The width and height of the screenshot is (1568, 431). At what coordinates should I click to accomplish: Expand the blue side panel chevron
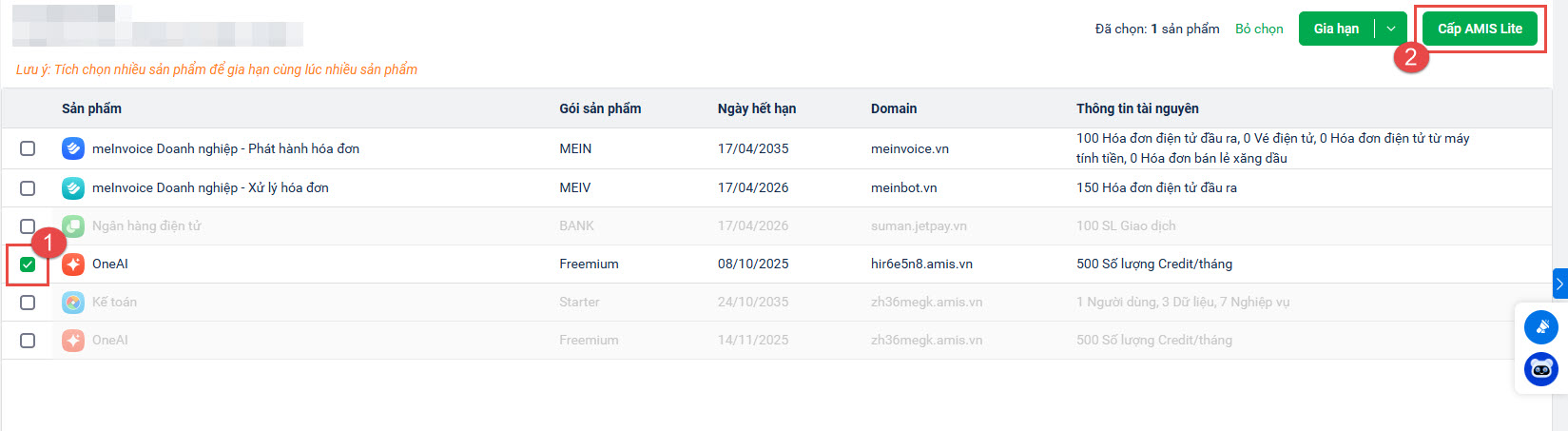click(x=1559, y=284)
